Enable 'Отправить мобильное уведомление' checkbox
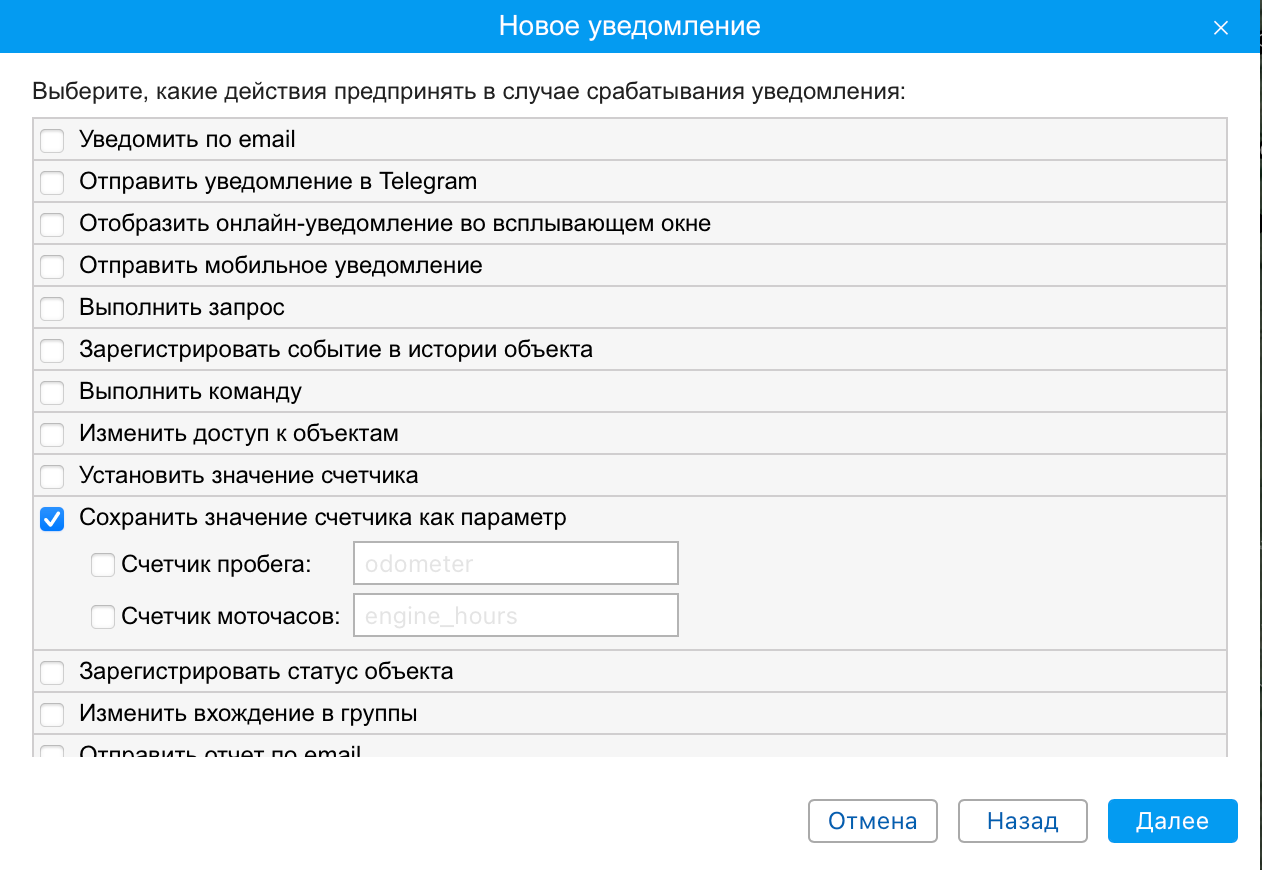The image size is (1262, 870). click(x=52, y=267)
